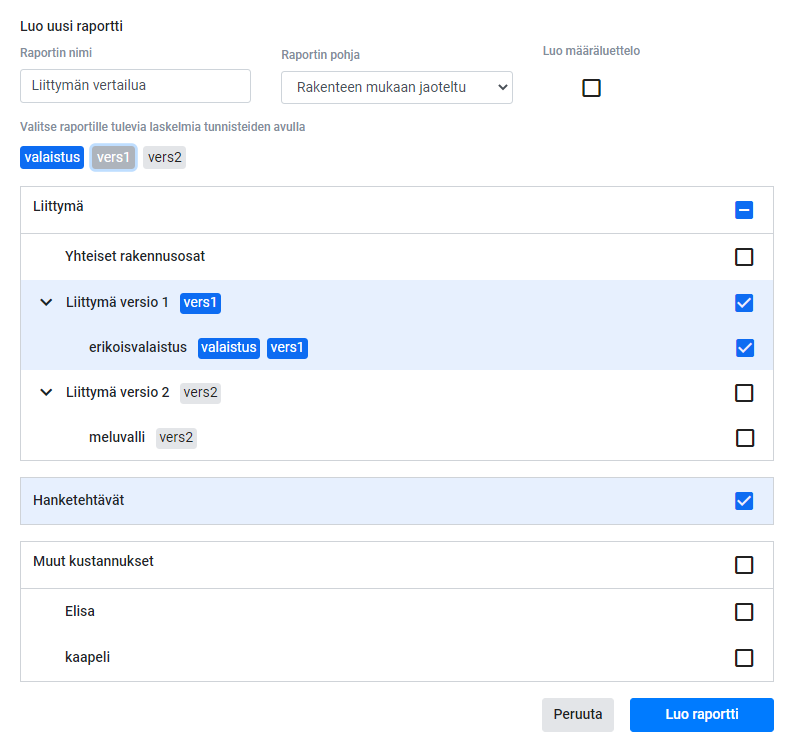Viewport: 789px width, 744px height.
Task: Check the meluvalli checkbox
Action: coord(745,438)
